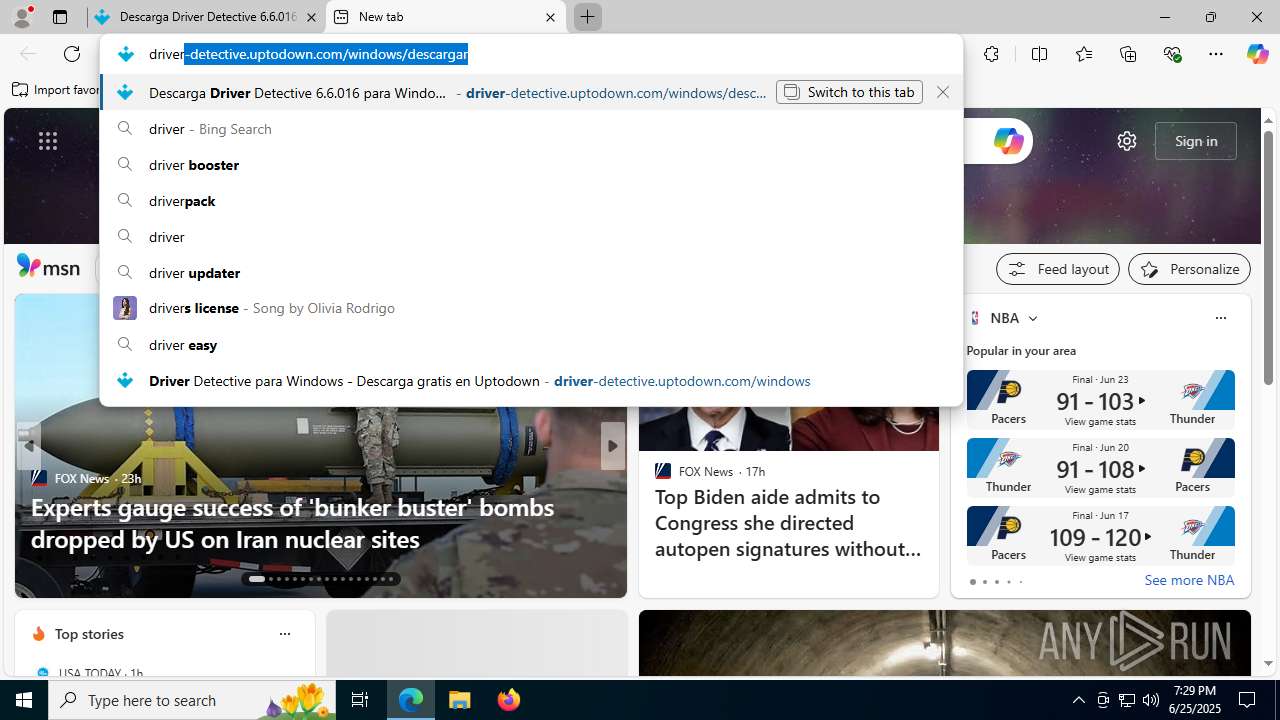Image resolution: width=1280 pixels, height=720 pixels.
Task: Select 'driver updater' suggestion
Action: (x=531, y=273)
